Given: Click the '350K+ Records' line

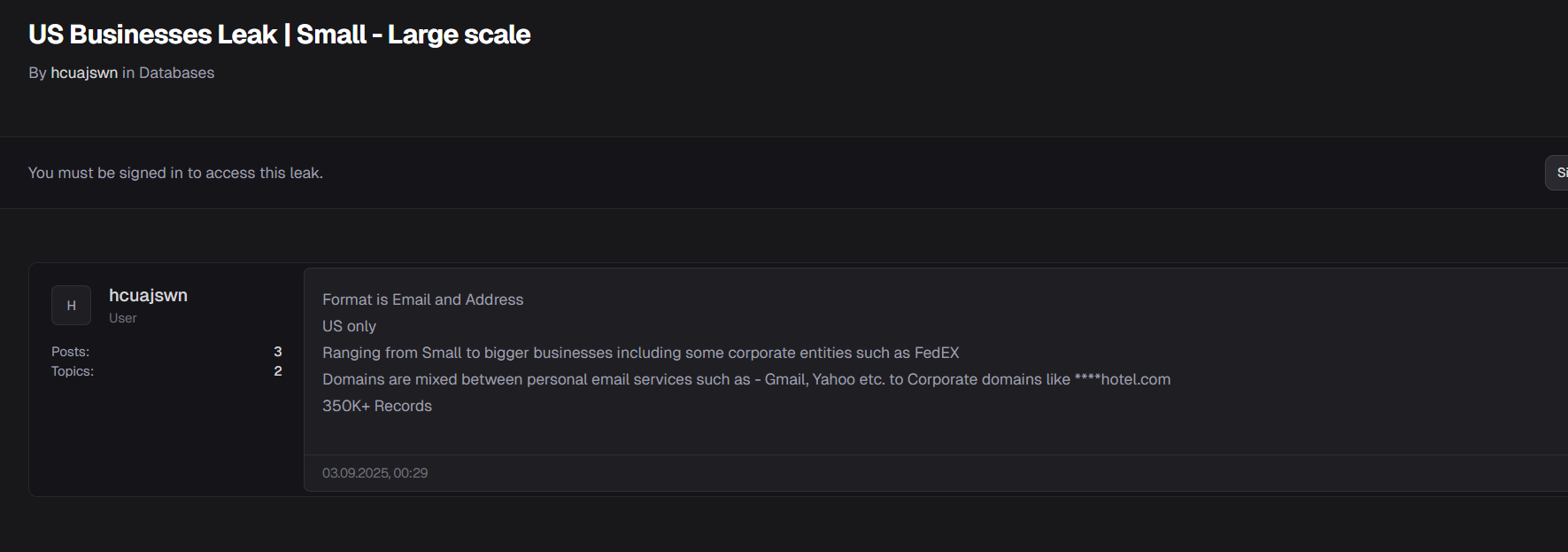Looking at the screenshot, I should (377, 406).
